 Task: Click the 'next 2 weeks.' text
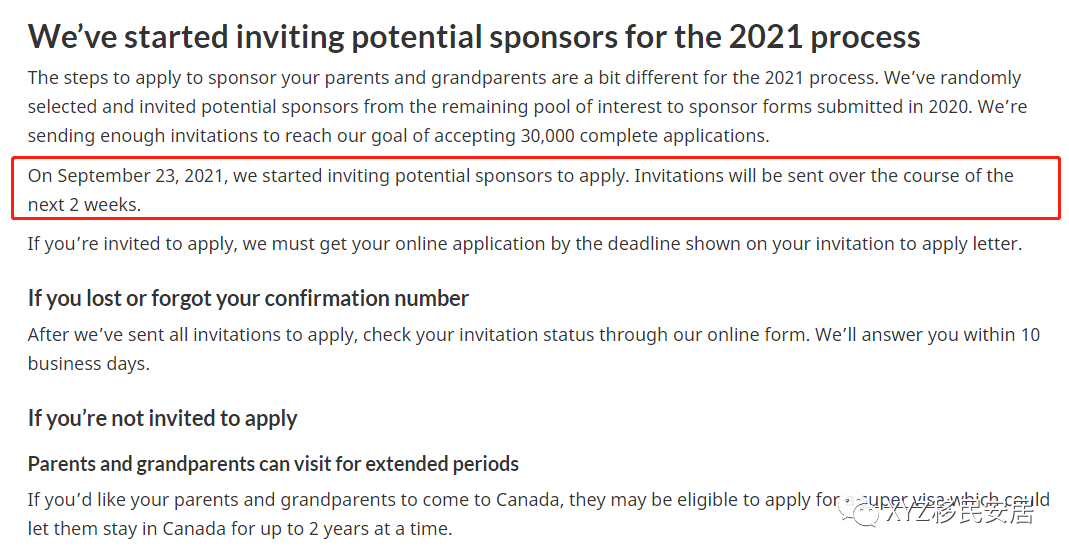[x=84, y=205]
